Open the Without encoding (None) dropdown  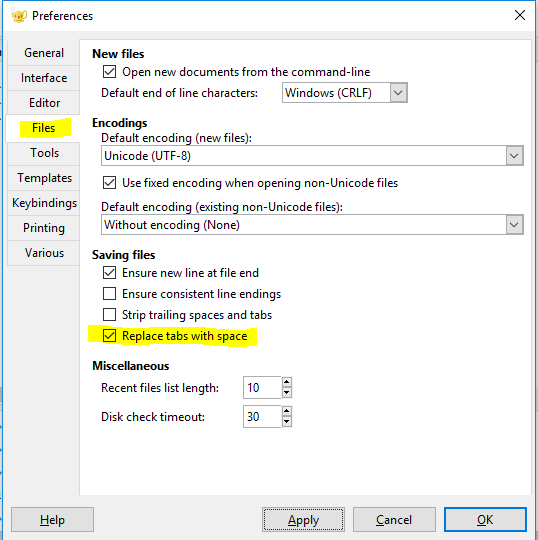point(312,225)
